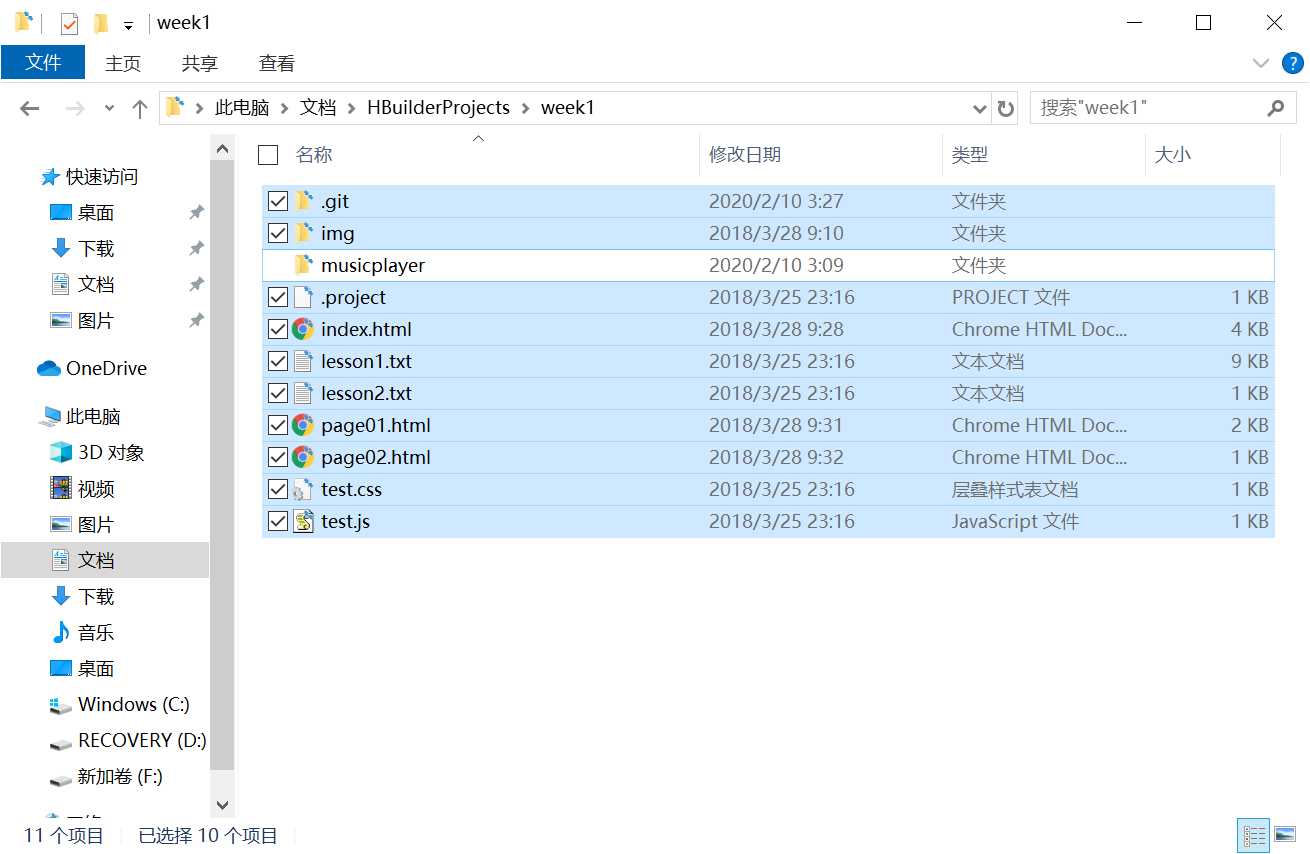The image size is (1310, 854).
Task: Click the script icon of test.js
Action: click(x=303, y=521)
